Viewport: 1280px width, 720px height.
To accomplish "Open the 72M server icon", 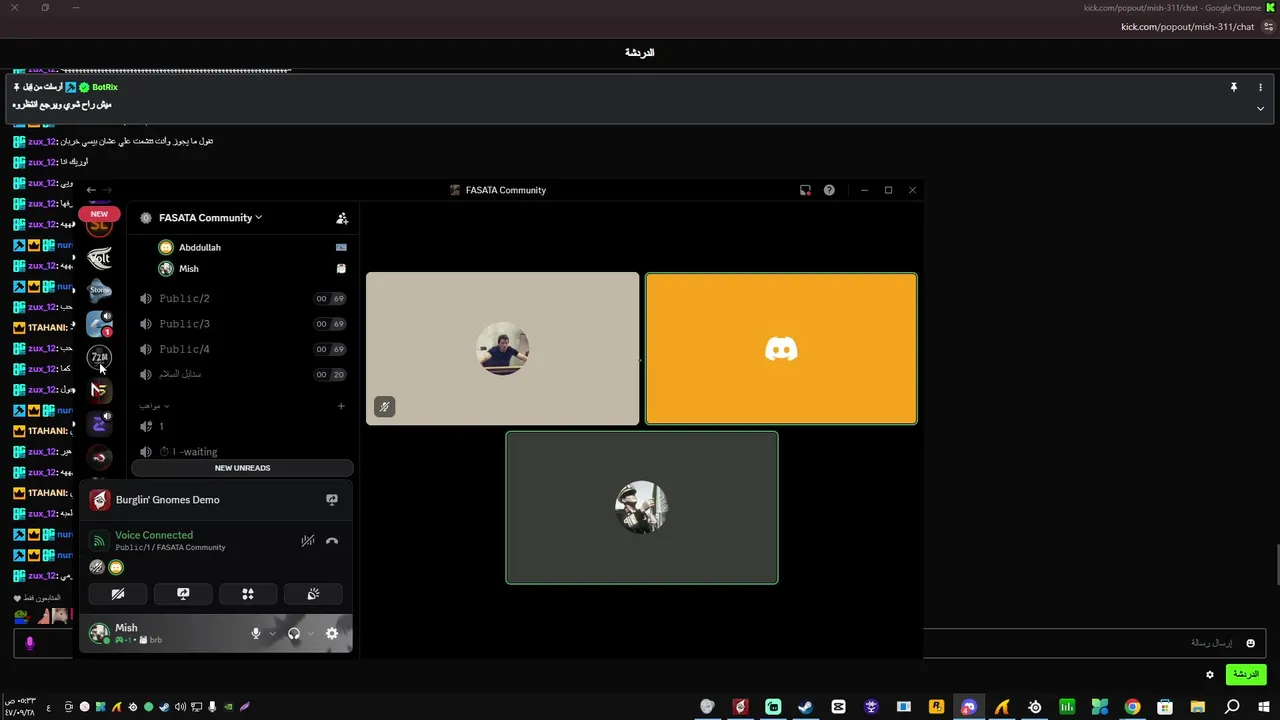I will [x=99, y=357].
